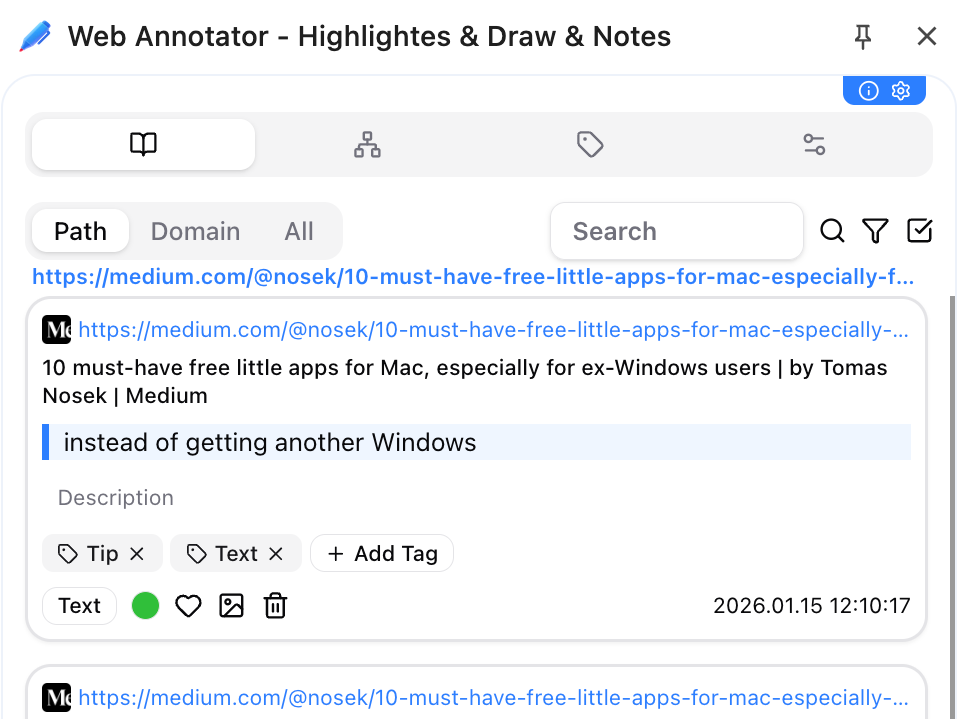Toggle the multi-select checkbox icon
958x719 pixels.
pyautogui.click(x=919, y=231)
